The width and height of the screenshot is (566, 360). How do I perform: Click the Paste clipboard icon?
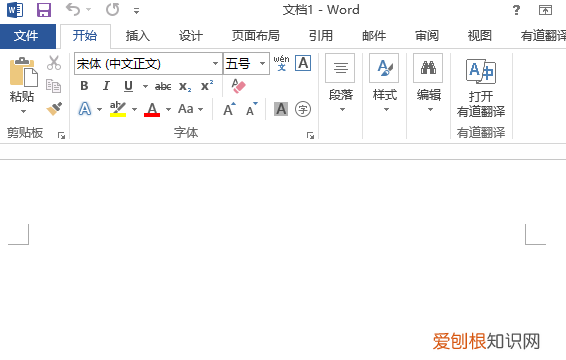(23, 72)
